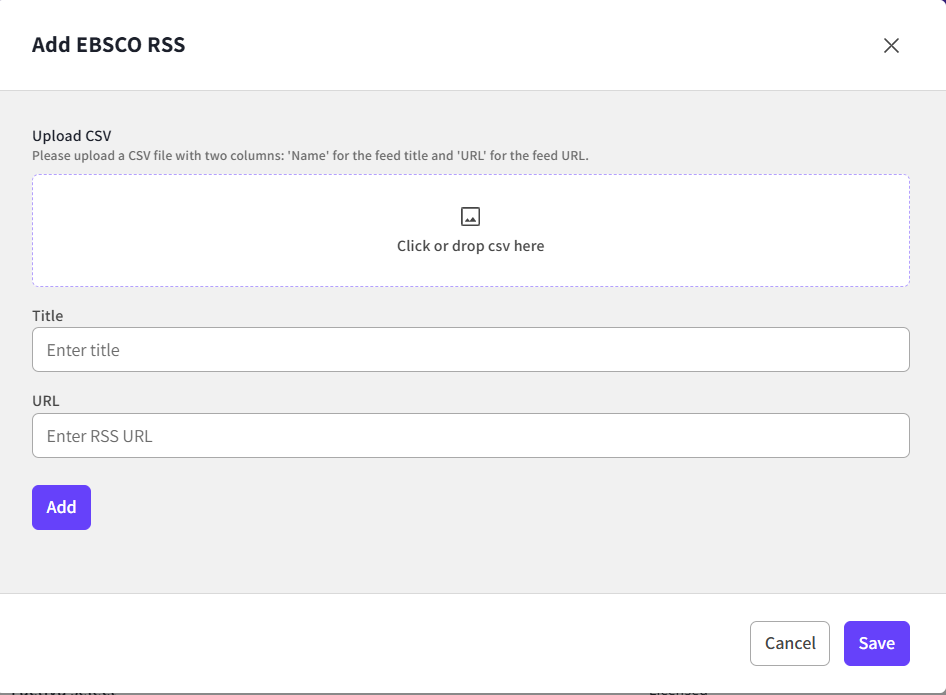Close the Add EBSCO RSS dialog
946x695 pixels.
891,45
